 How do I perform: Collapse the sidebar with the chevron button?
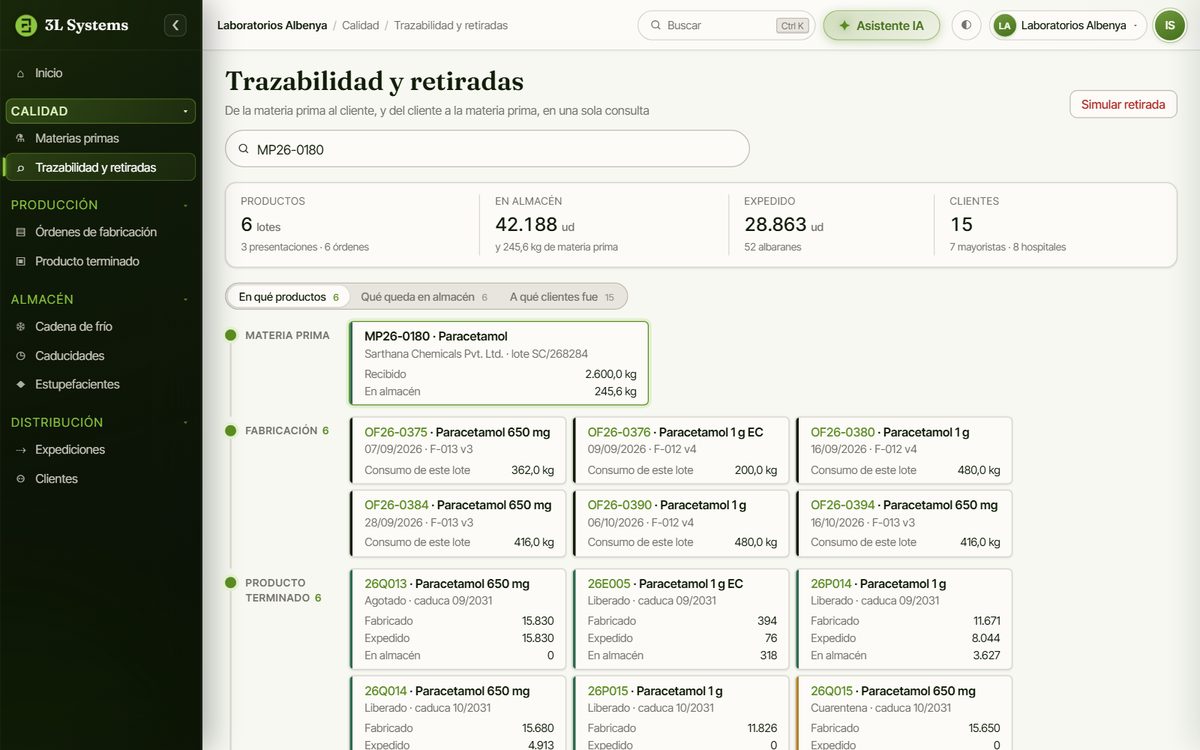pyautogui.click(x=175, y=25)
